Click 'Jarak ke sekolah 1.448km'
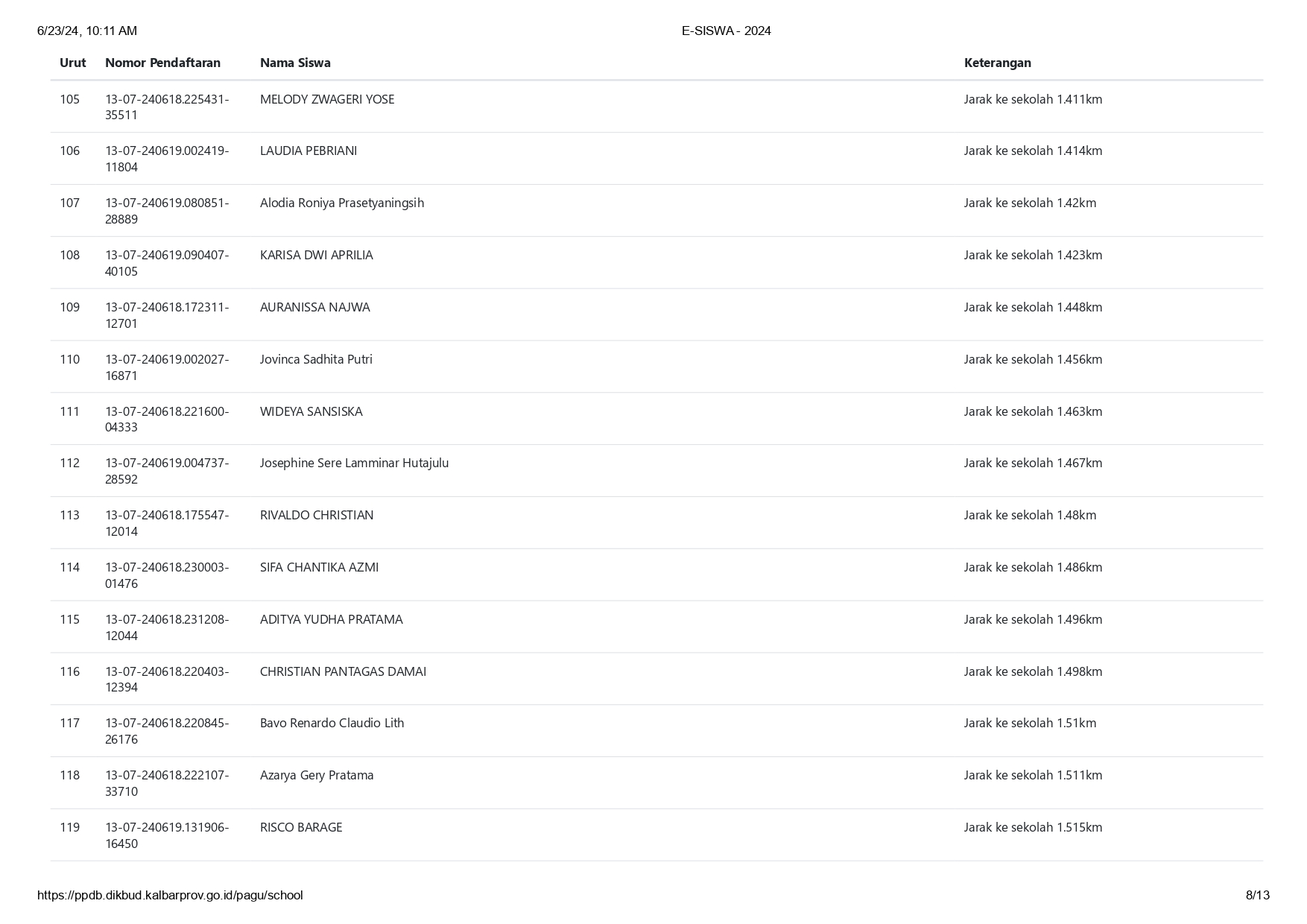This screenshot has width=1307, height=924. 1033,307
